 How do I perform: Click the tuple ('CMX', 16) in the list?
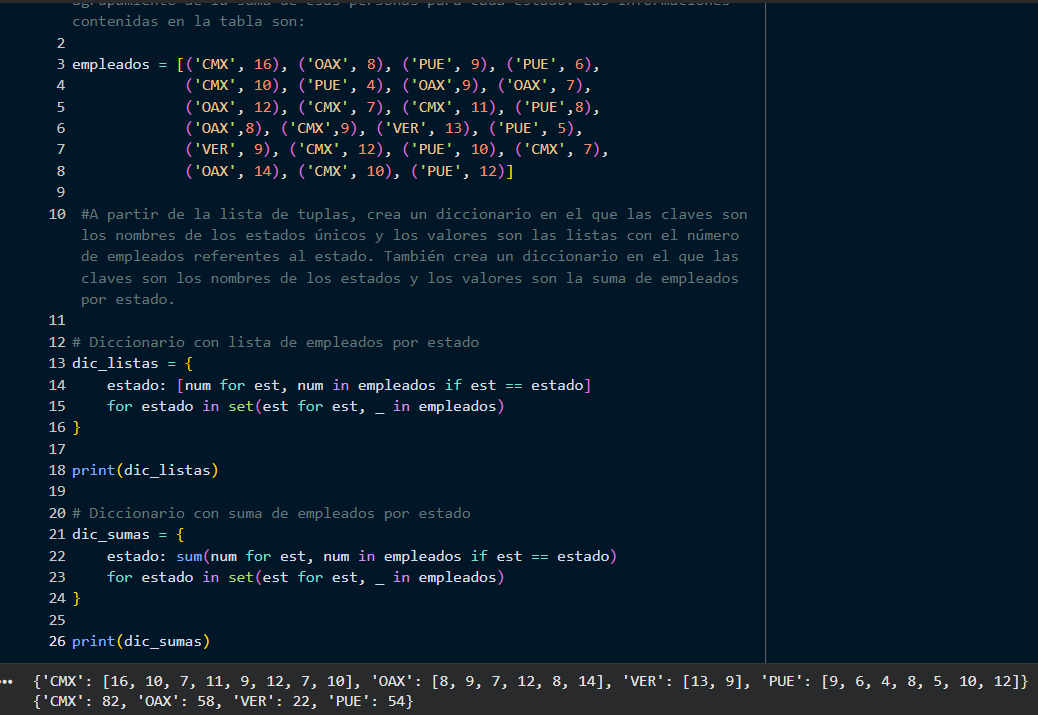tap(233, 64)
